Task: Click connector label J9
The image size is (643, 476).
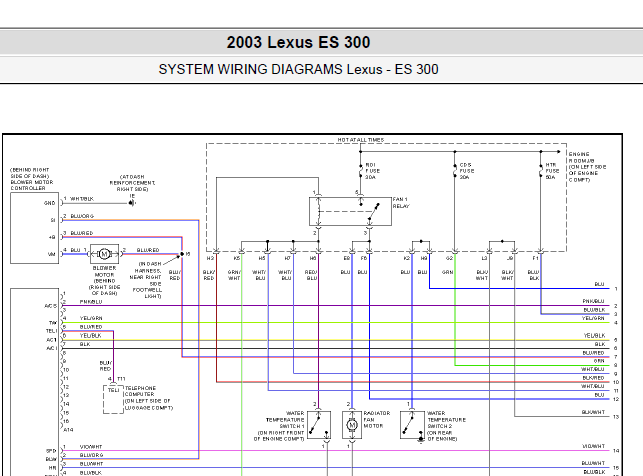Action: pyautogui.click(x=510, y=258)
